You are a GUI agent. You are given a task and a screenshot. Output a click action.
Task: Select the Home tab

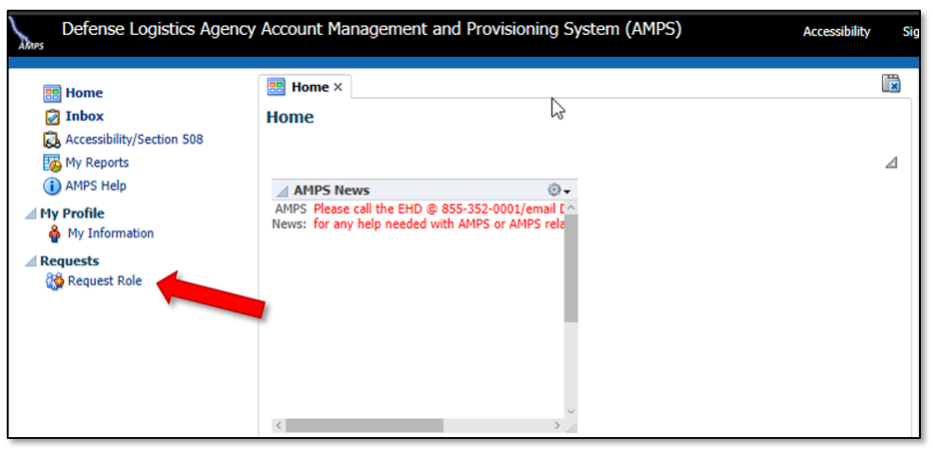(x=306, y=87)
